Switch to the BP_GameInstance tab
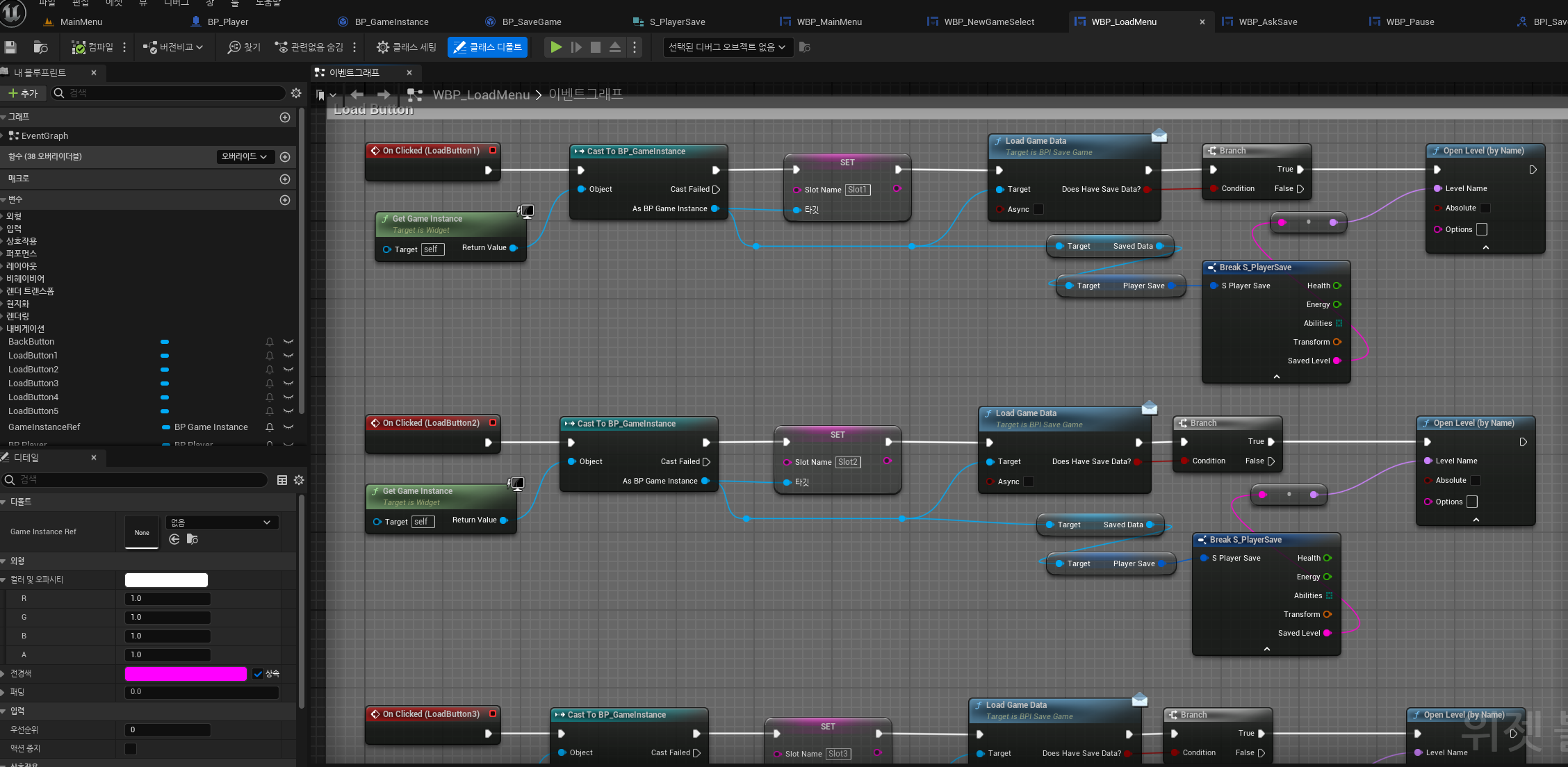 coord(391,22)
